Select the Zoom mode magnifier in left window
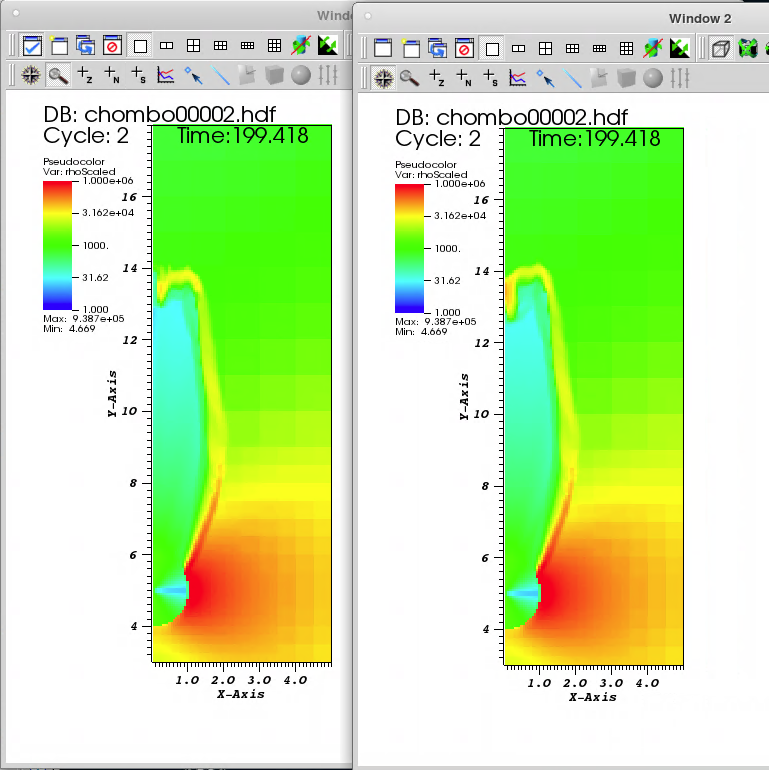The width and height of the screenshot is (769, 770). click(58, 75)
